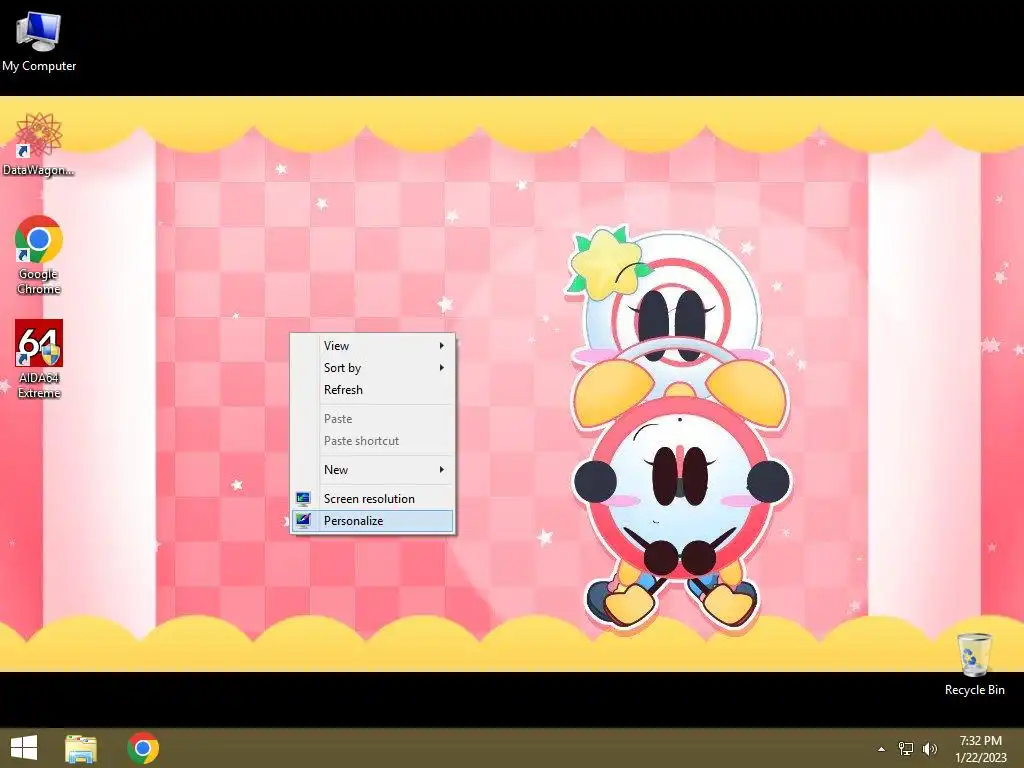Open the My Computer desktop icon
The height and width of the screenshot is (768, 1024).
(x=39, y=41)
